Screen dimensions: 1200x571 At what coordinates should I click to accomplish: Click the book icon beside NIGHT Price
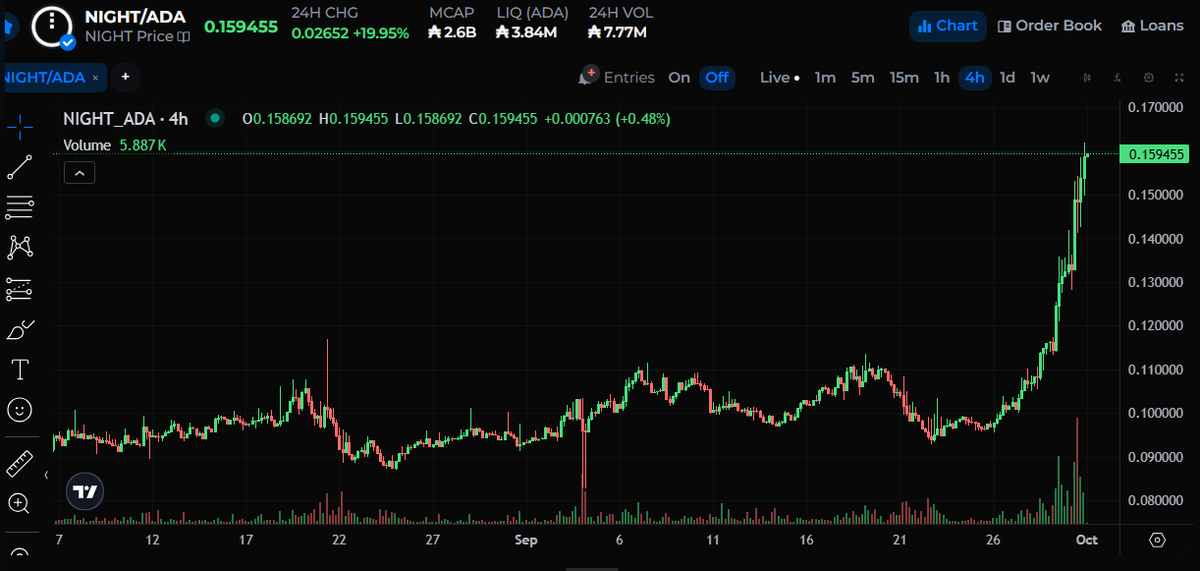tap(184, 37)
